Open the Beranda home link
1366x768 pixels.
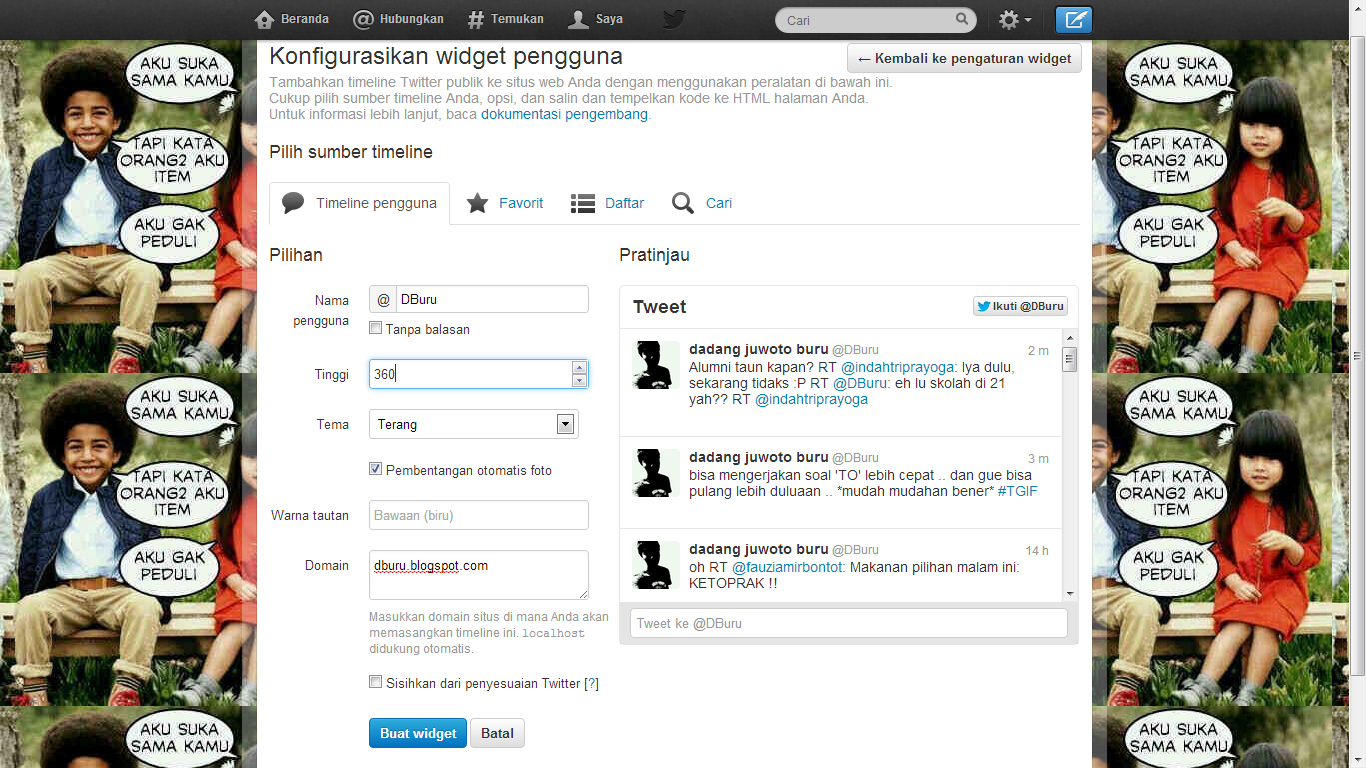(292, 19)
